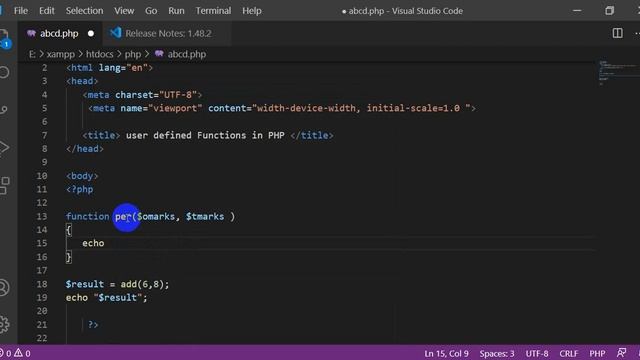Open the Go menu
640x360 pixels.
tap(151, 11)
